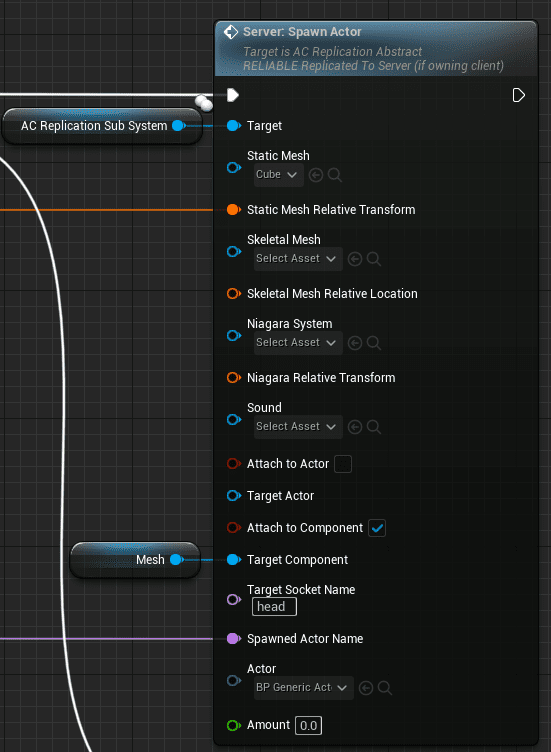Click the output execution pin of Spawn Actor
Viewport: 551px width, 752px height.
tap(518, 95)
